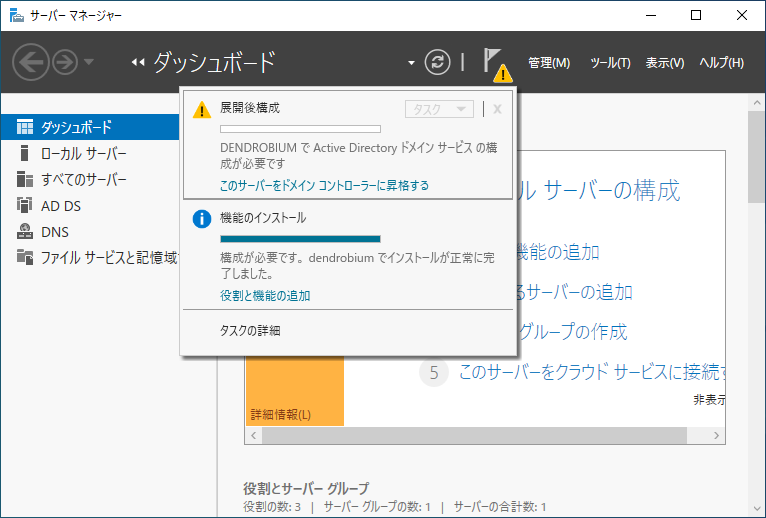Click the double-chevron before ダッシュボード title

[138, 63]
